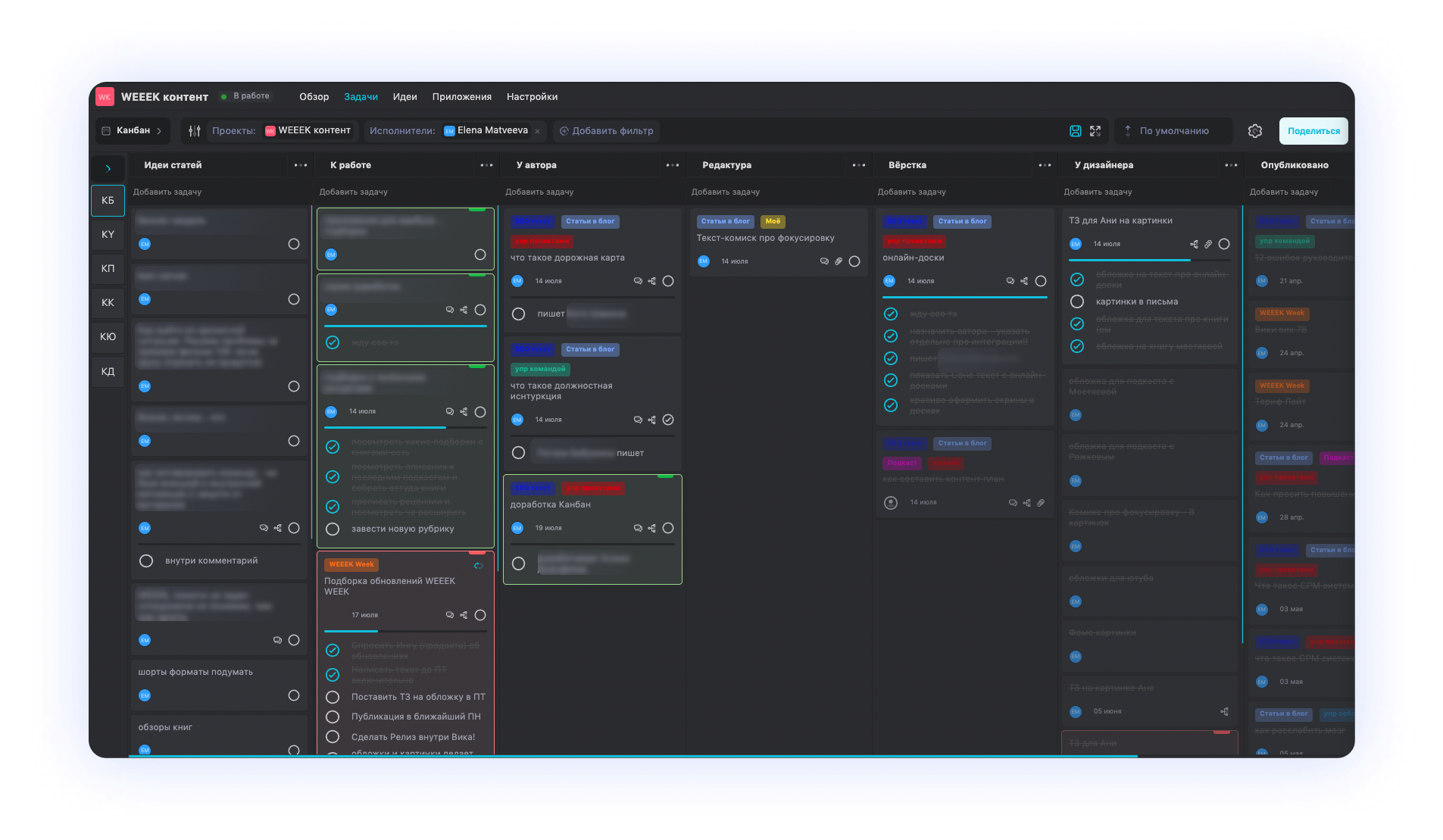The image size is (1443, 840).
Task: Open attachment icon on 'Текст-комикс про фокусировку'
Action: click(839, 261)
